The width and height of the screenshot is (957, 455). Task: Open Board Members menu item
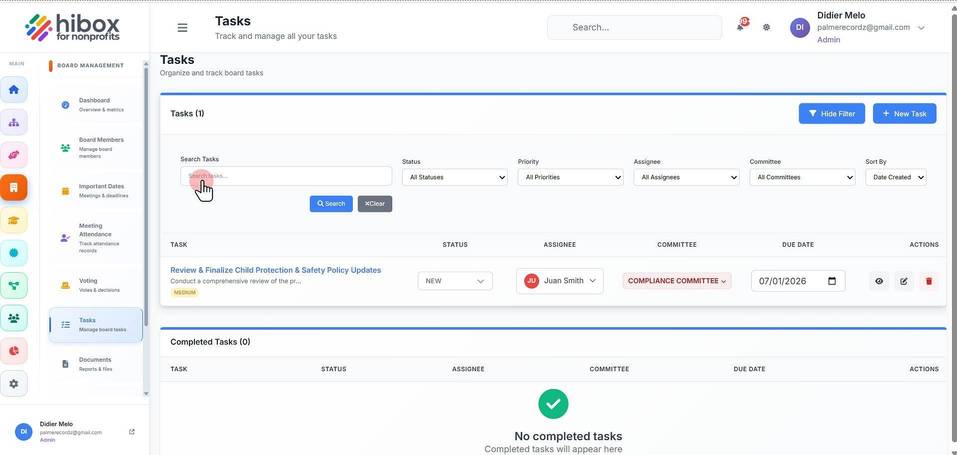(x=95, y=147)
